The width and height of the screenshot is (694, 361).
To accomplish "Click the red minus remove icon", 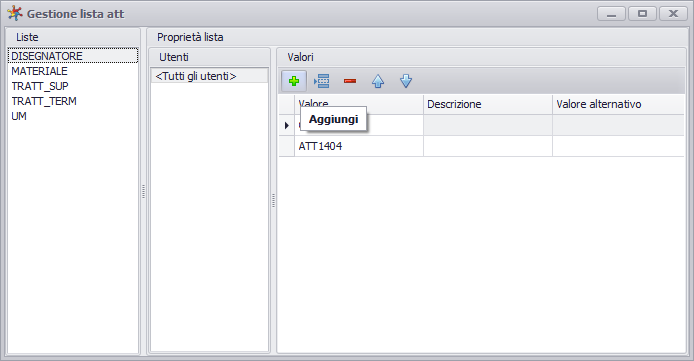I will click(350, 81).
